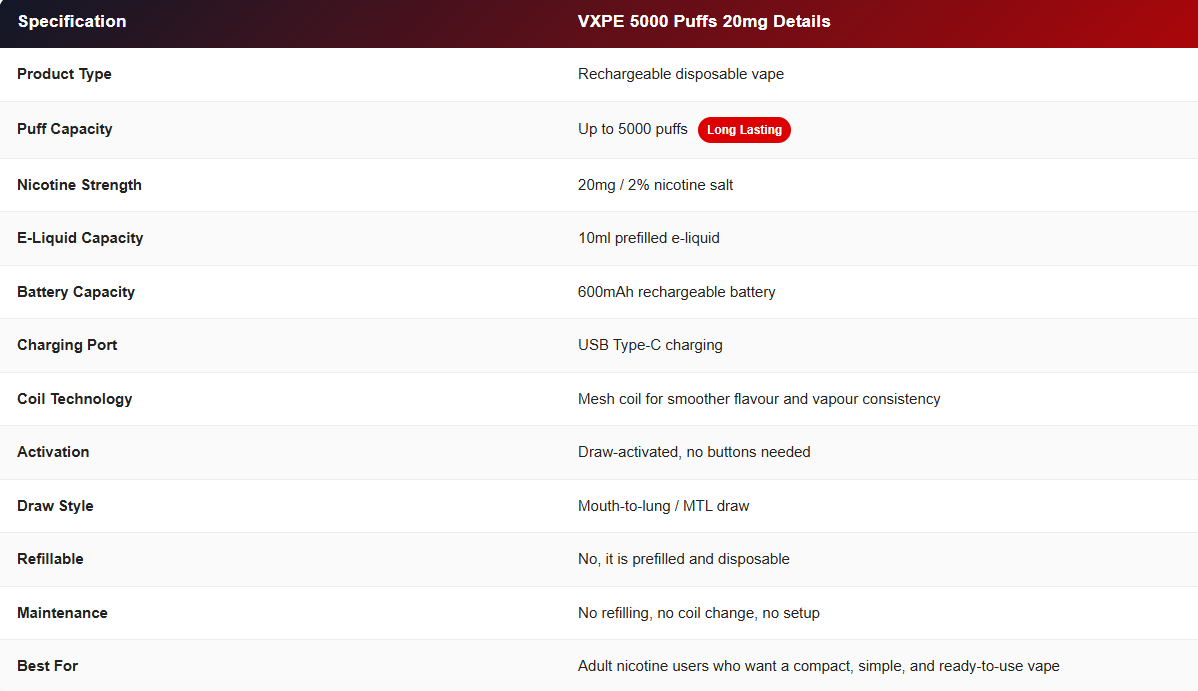Click the 'Refillable' label
Image resolution: width=1198 pixels, height=691 pixels.
click(50, 559)
